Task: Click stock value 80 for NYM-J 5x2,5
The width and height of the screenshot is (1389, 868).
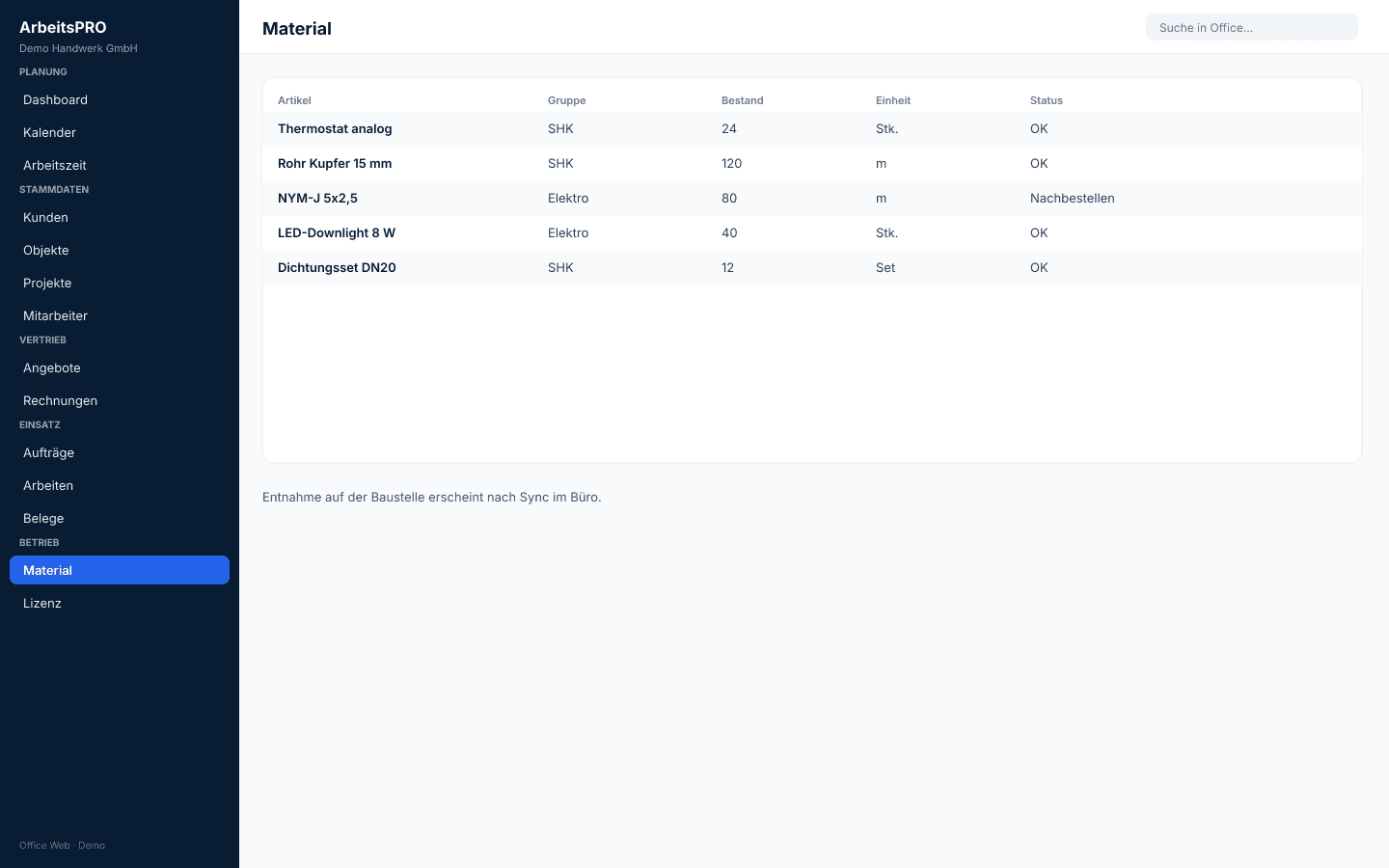Action: (x=729, y=198)
